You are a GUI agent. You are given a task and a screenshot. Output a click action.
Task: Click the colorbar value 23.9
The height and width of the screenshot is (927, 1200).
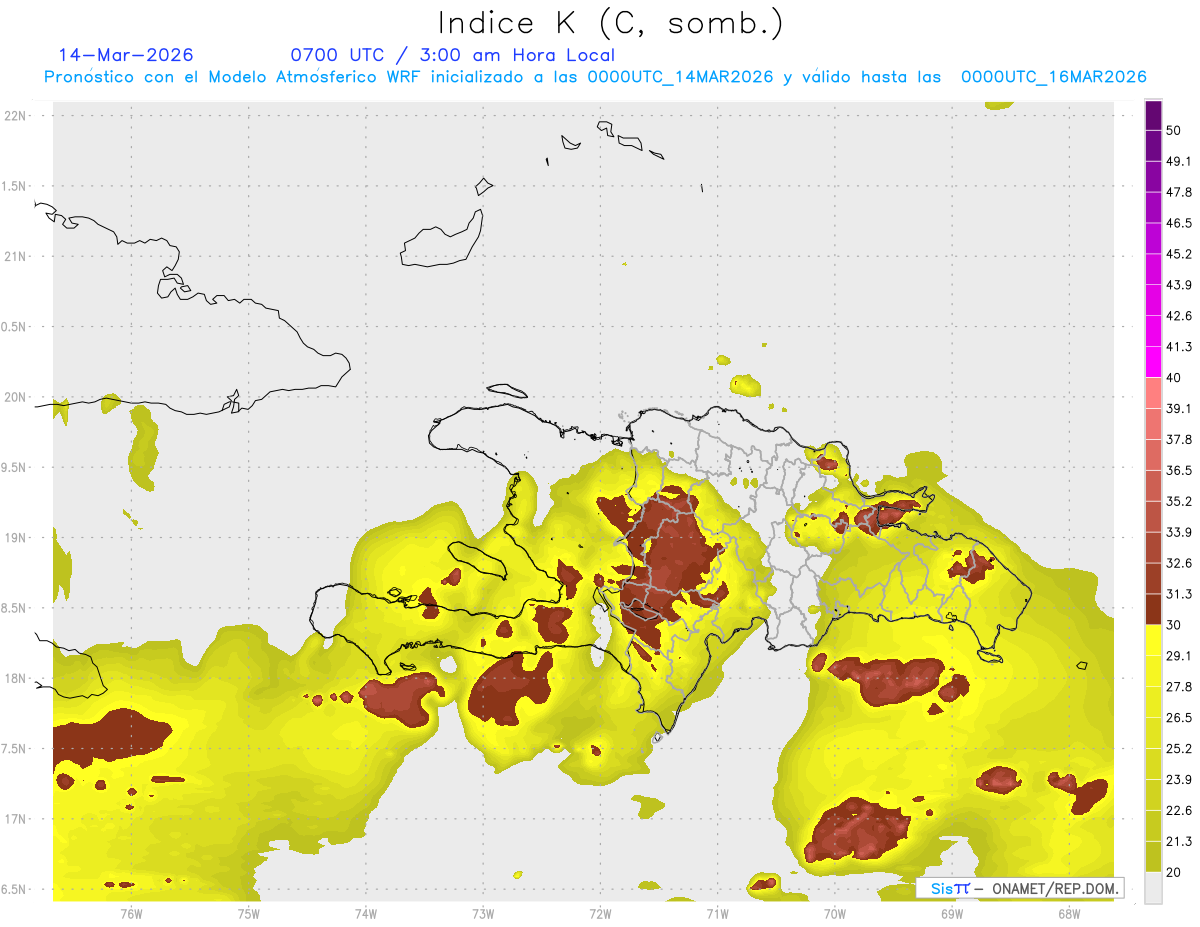pos(1180,779)
